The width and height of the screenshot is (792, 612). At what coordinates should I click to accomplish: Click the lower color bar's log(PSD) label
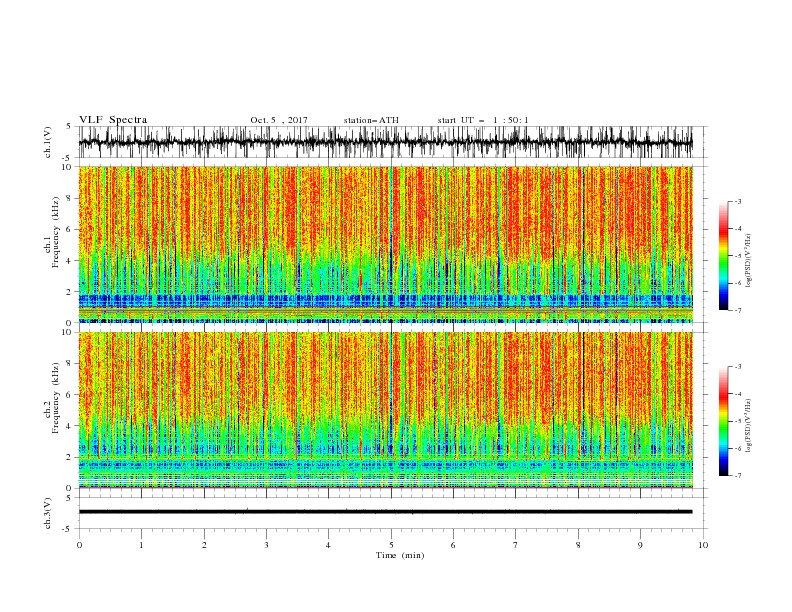pyautogui.click(x=748, y=425)
